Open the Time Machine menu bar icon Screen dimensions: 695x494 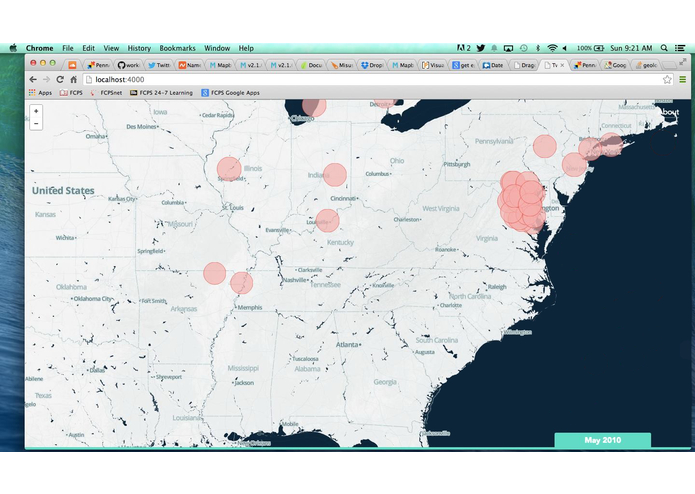coord(523,48)
